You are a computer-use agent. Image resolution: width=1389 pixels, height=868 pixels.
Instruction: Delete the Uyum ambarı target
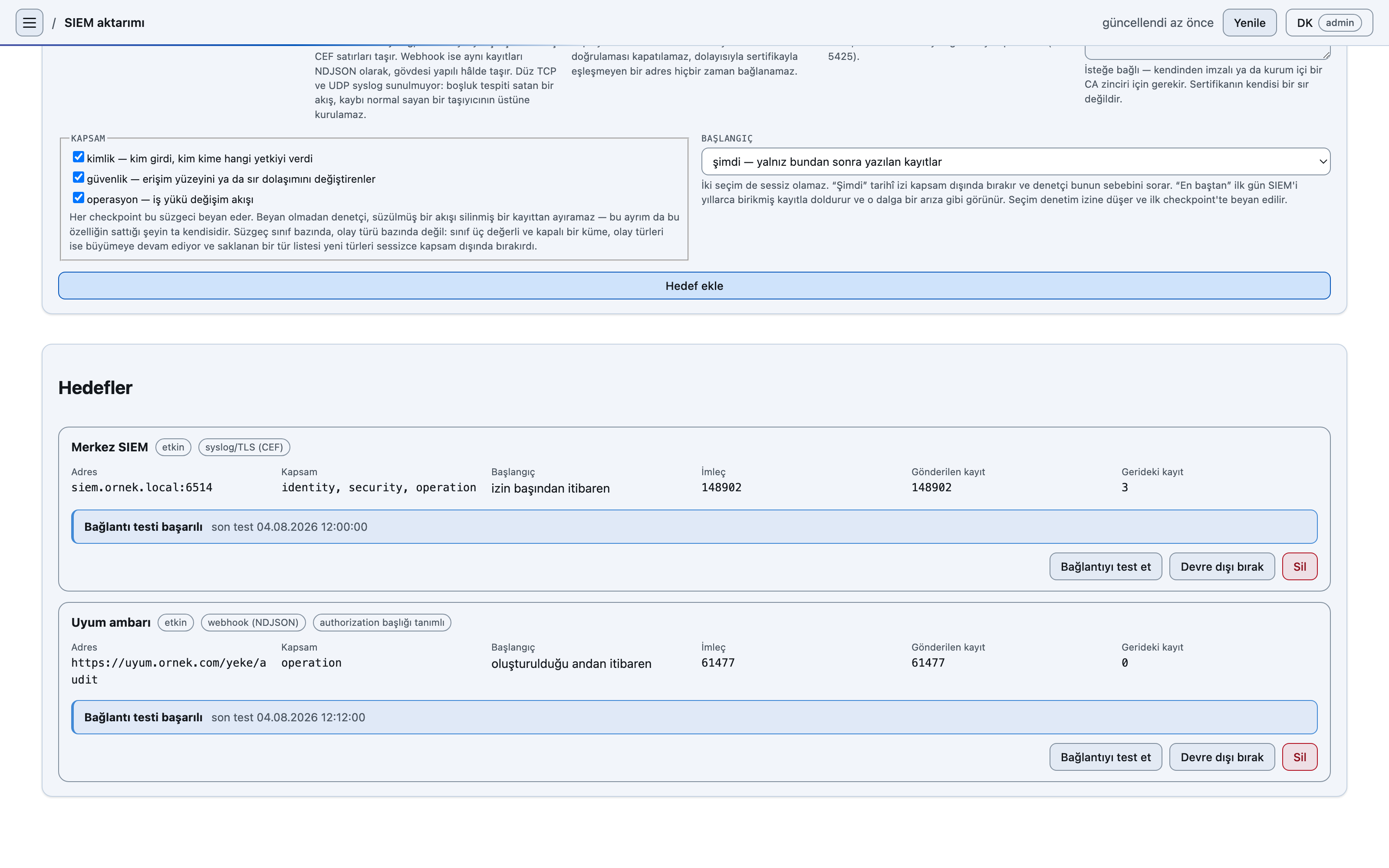[x=1300, y=757]
